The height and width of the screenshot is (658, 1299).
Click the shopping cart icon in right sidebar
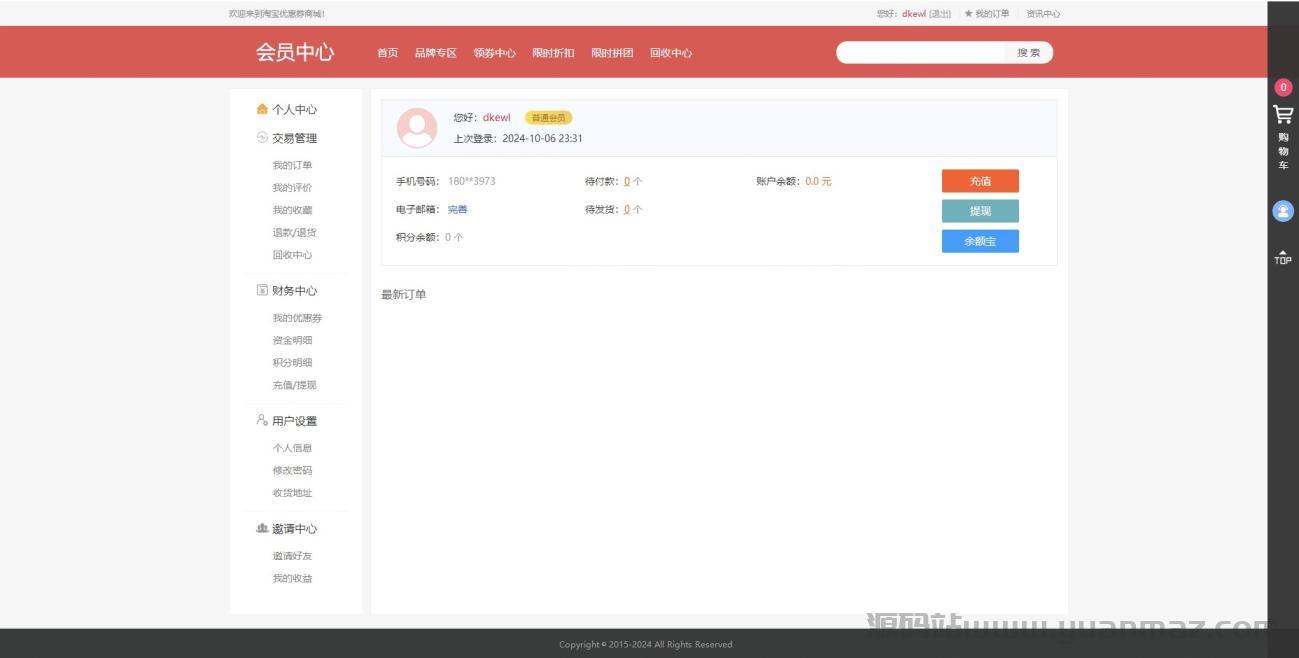pos(1282,114)
